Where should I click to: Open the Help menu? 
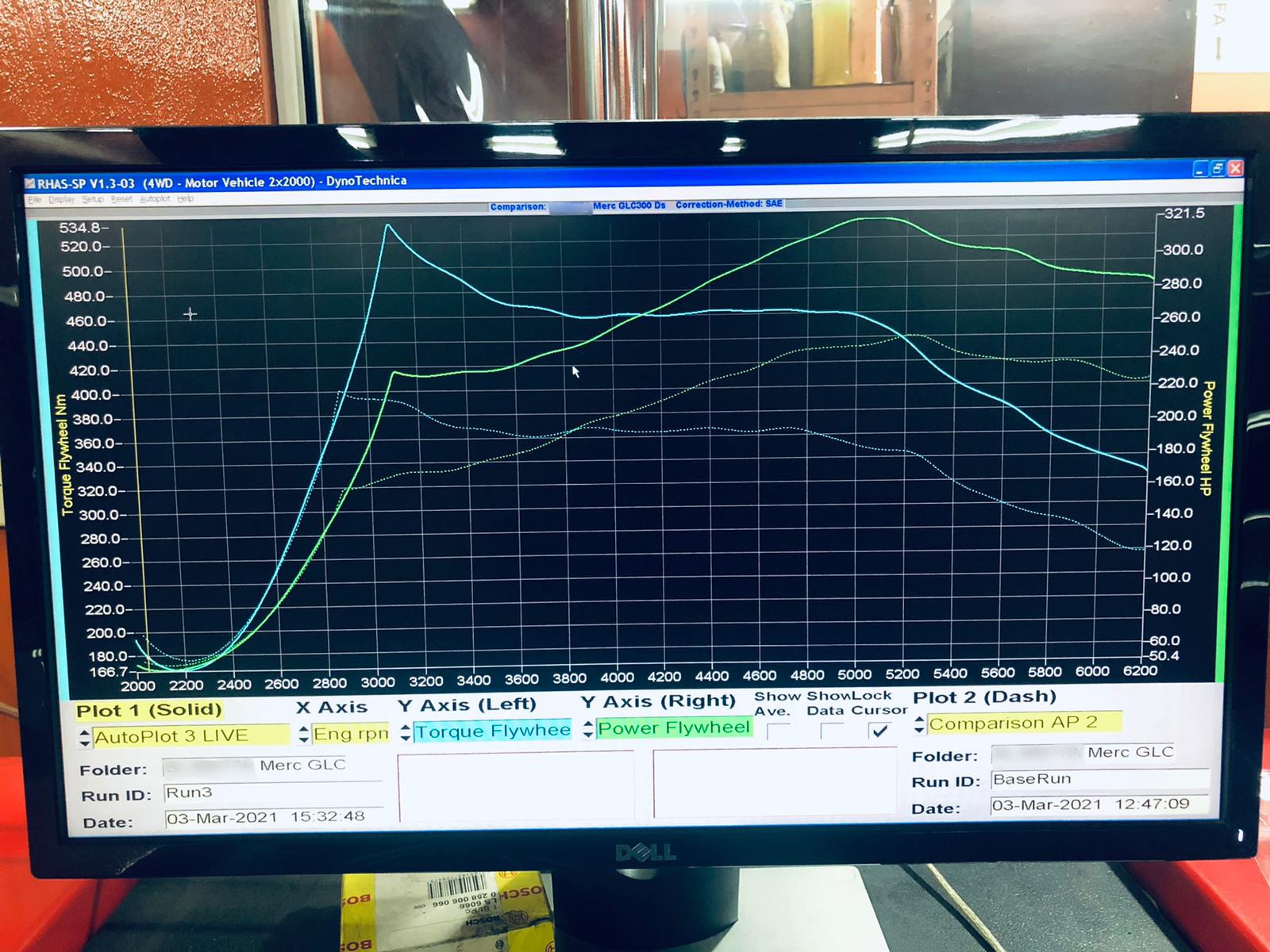click(185, 198)
